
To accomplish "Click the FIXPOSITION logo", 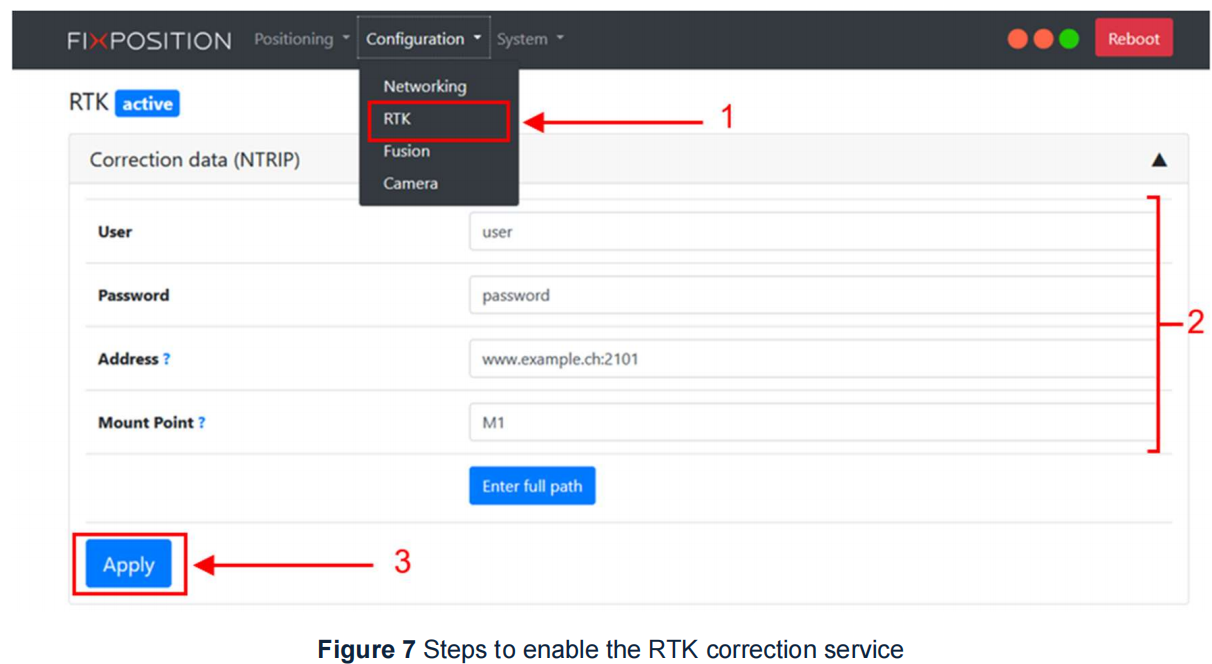I will pos(148,39).
